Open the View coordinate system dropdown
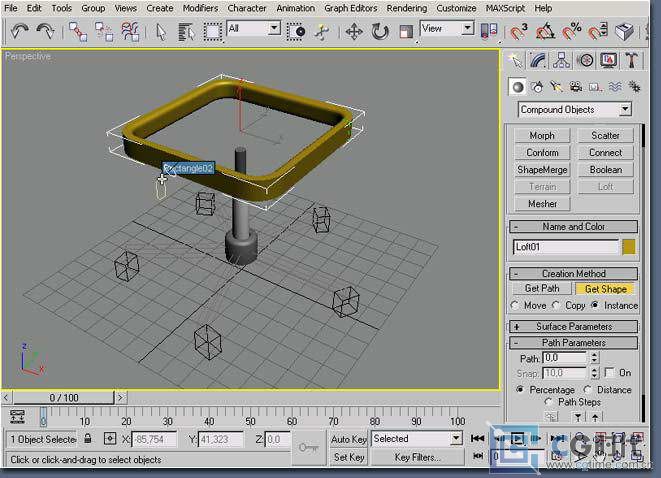Viewport: 661px width, 478px height. [x=447, y=29]
